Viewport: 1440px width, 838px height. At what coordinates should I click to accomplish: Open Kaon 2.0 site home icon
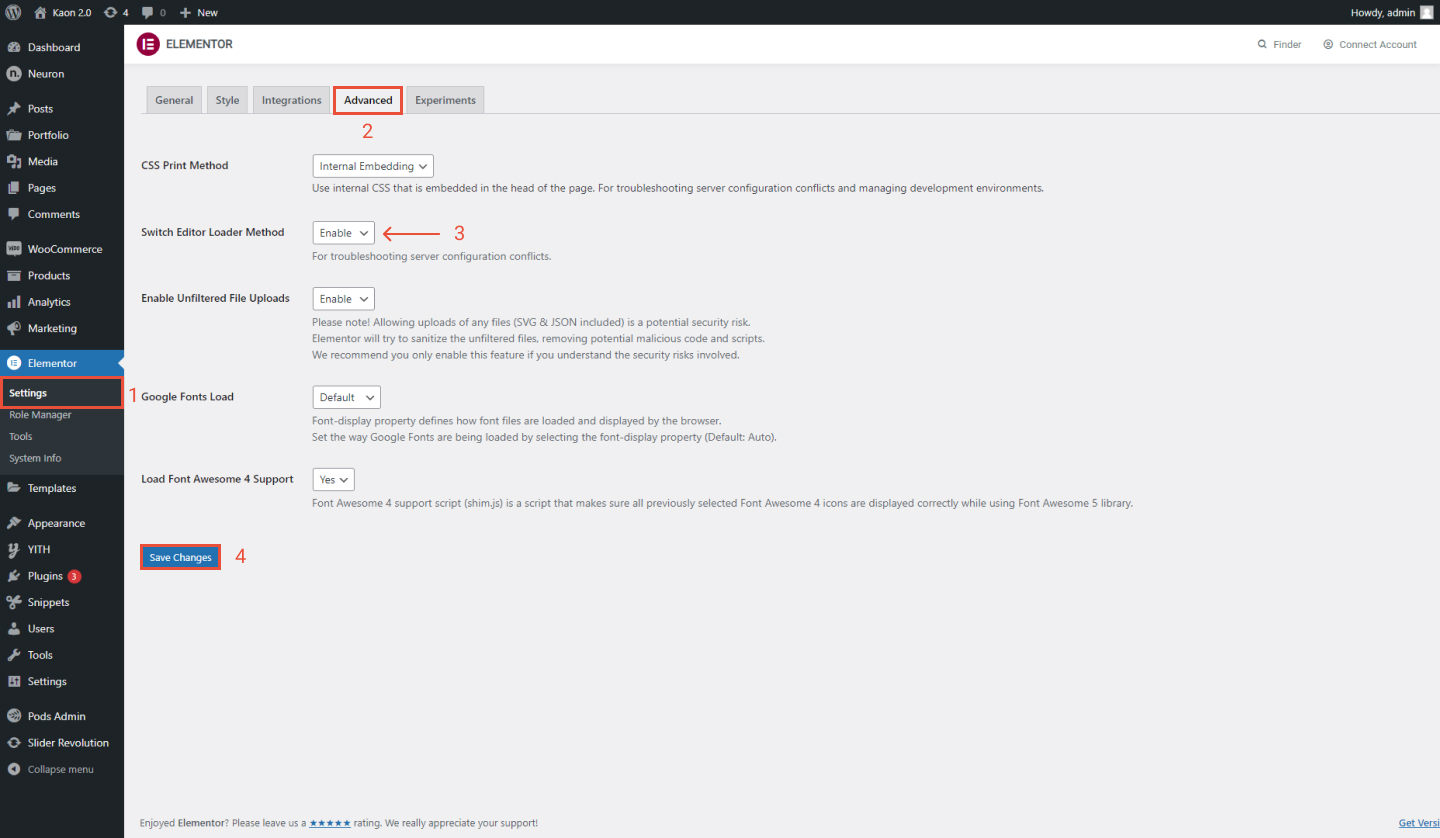[40, 12]
